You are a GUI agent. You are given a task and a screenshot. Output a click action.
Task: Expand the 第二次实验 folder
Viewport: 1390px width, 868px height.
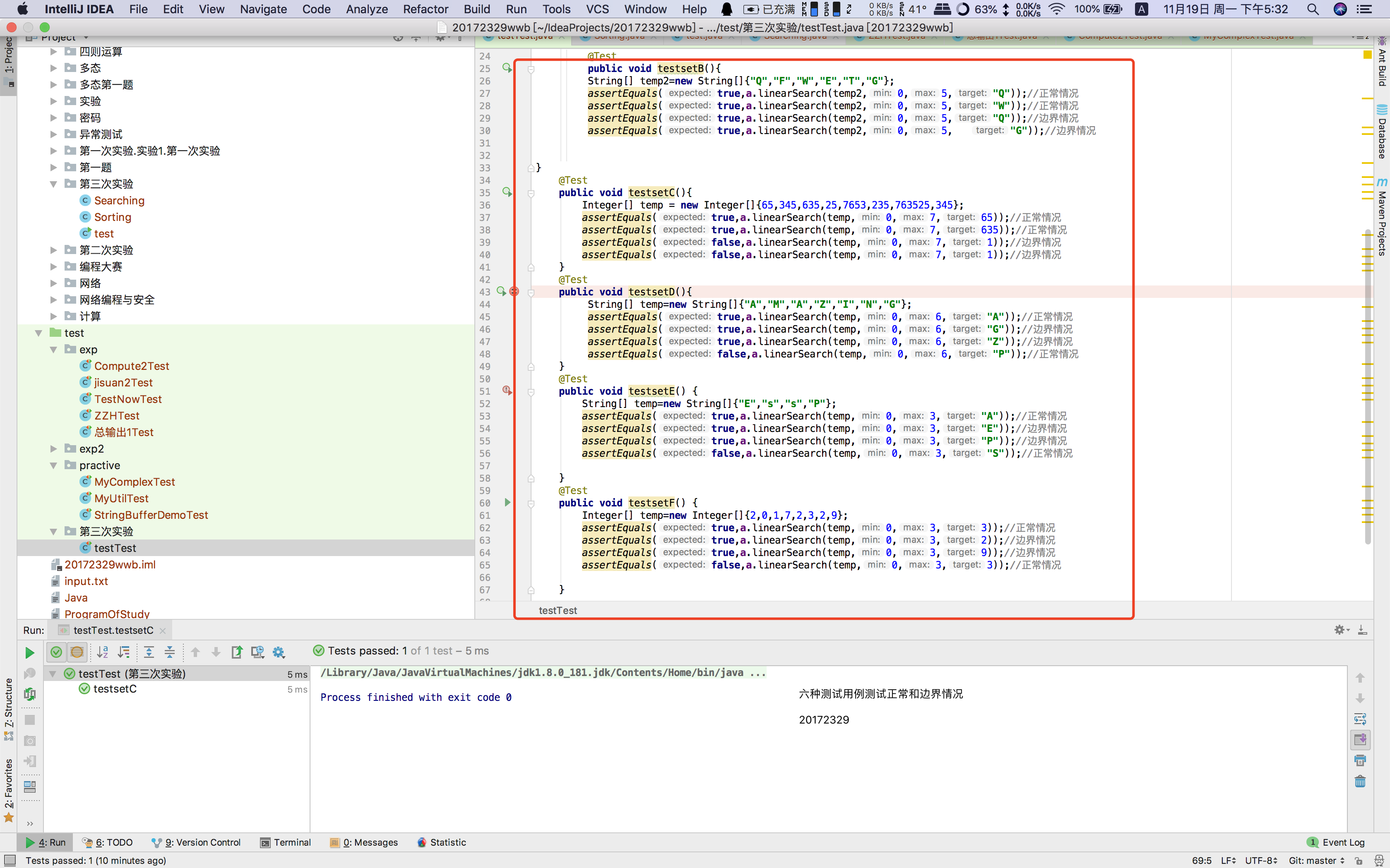[53, 250]
